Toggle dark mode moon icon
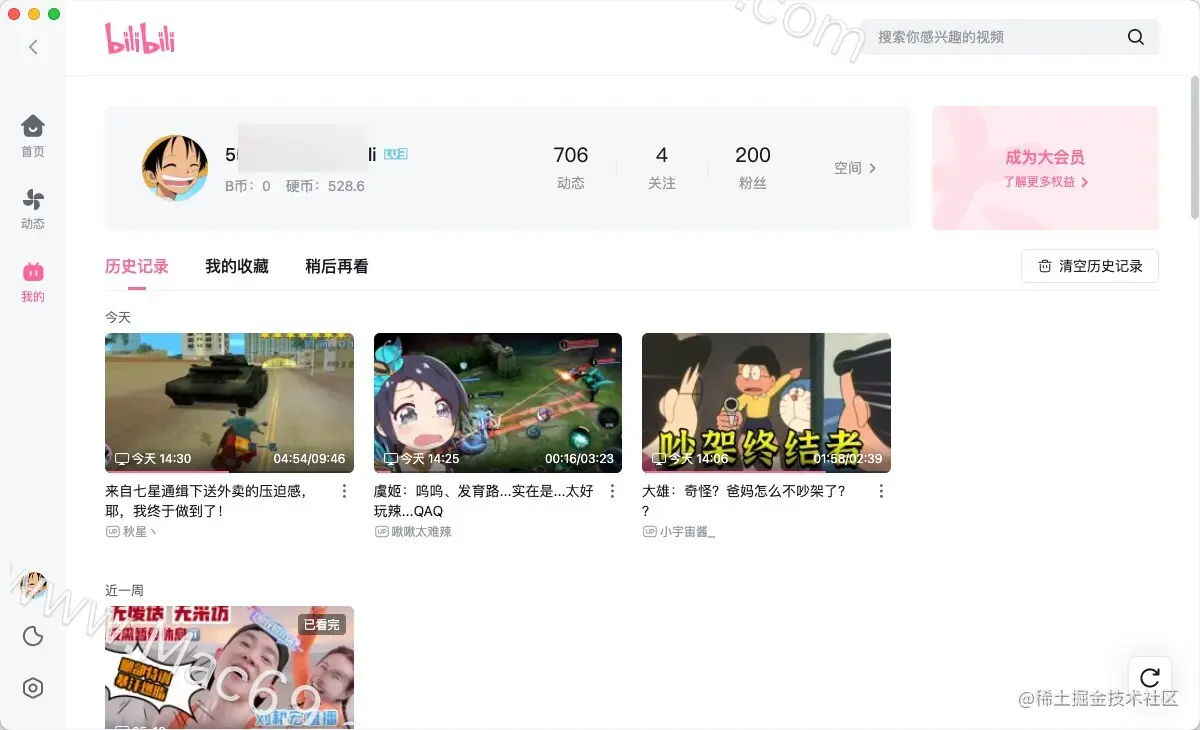The image size is (1200, 730). pos(33,637)
